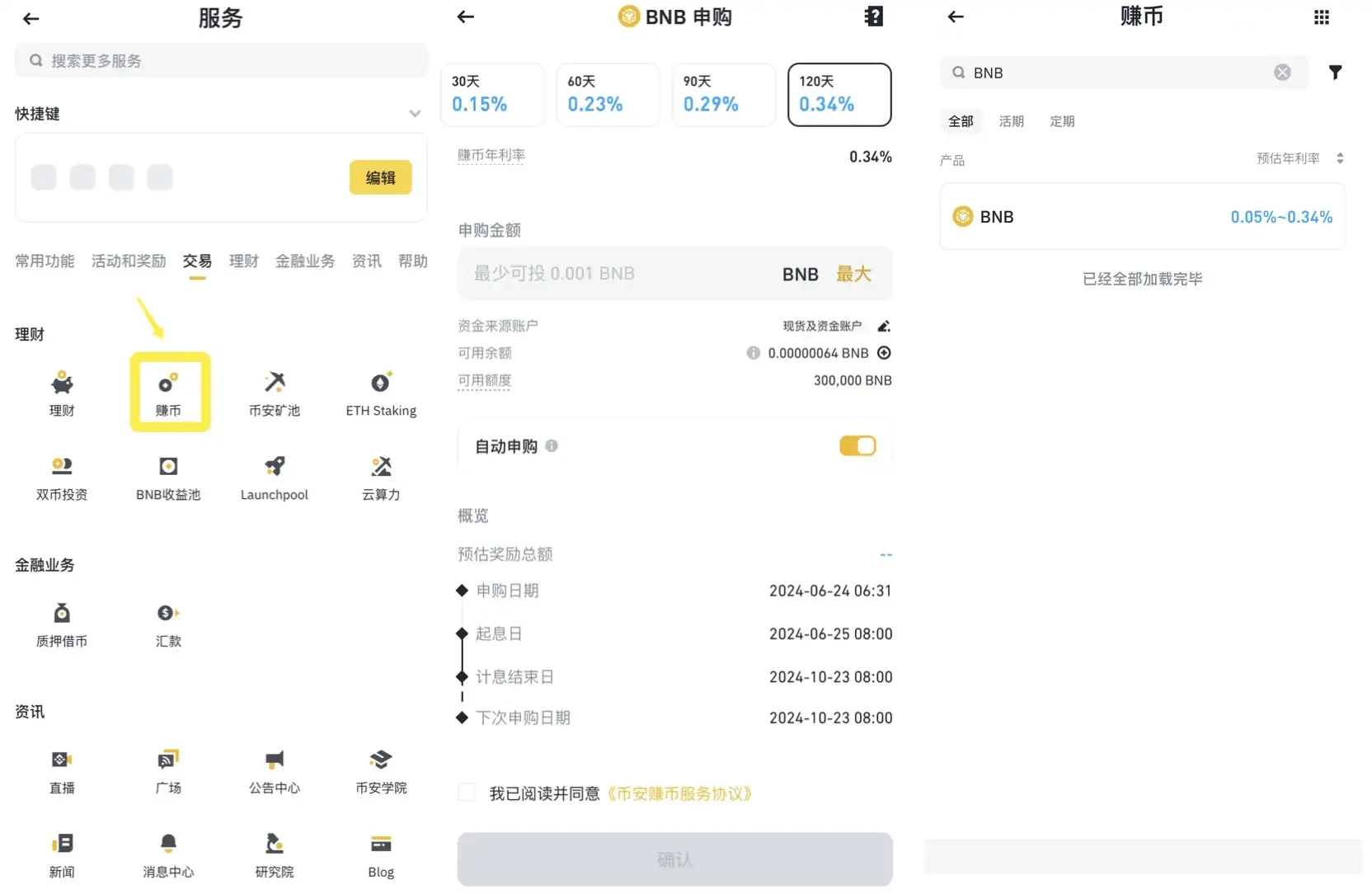
Task: Open 质押借币 under 金融业务
Action: coord(62,624)
